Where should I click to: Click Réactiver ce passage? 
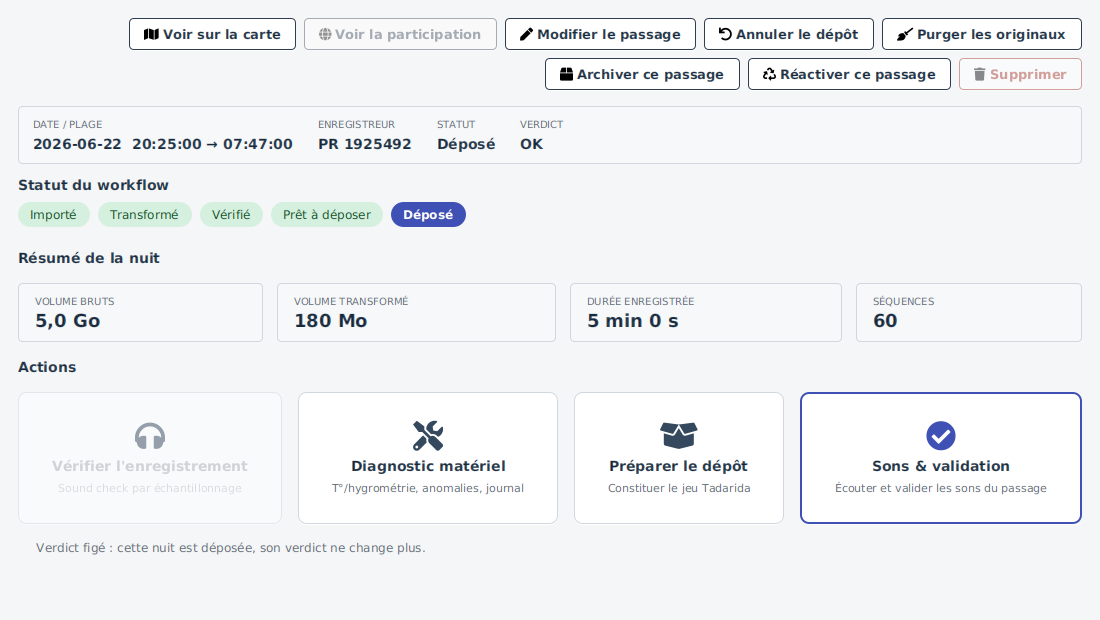coord(849,74)
